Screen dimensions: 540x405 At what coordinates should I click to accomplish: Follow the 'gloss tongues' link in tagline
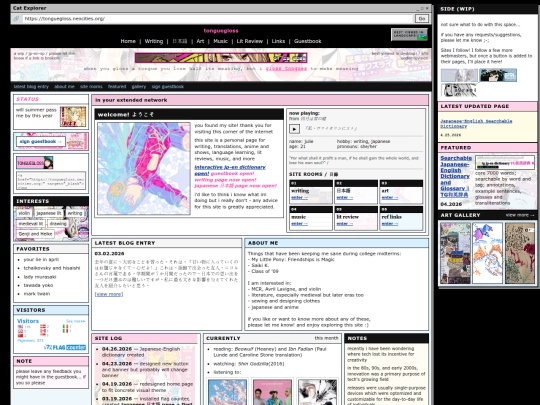click(x=286, y=69)
